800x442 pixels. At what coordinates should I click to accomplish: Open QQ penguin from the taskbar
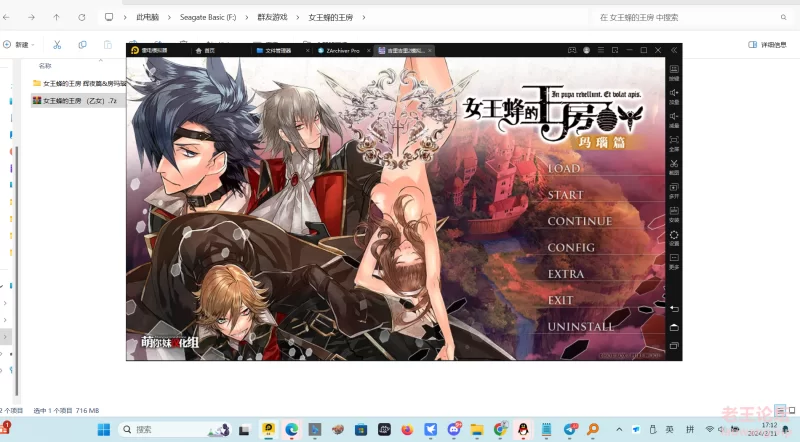pyautogui.click(x=523, y=430)
